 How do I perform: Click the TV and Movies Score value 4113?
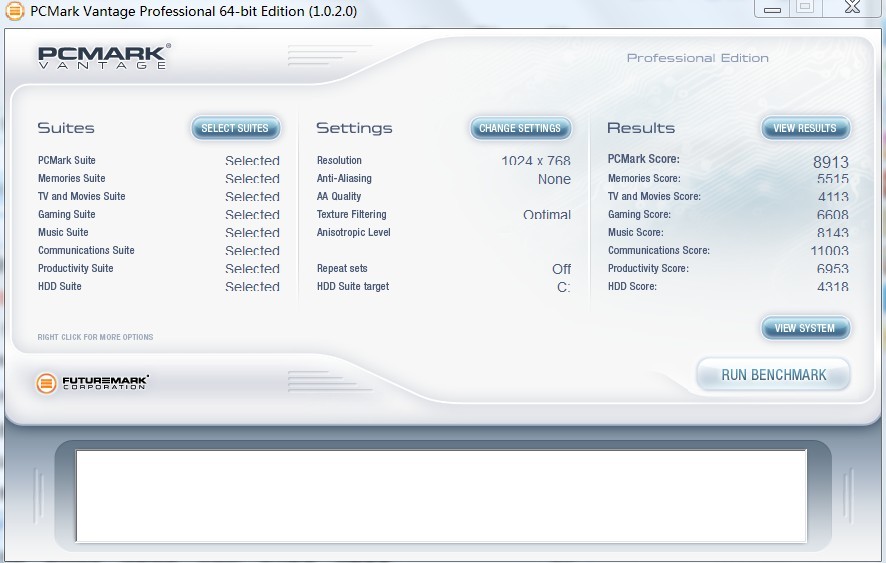[833, 197]
